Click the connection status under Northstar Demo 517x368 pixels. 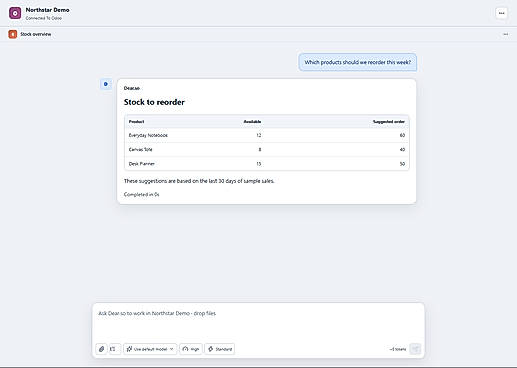point(44,18)
